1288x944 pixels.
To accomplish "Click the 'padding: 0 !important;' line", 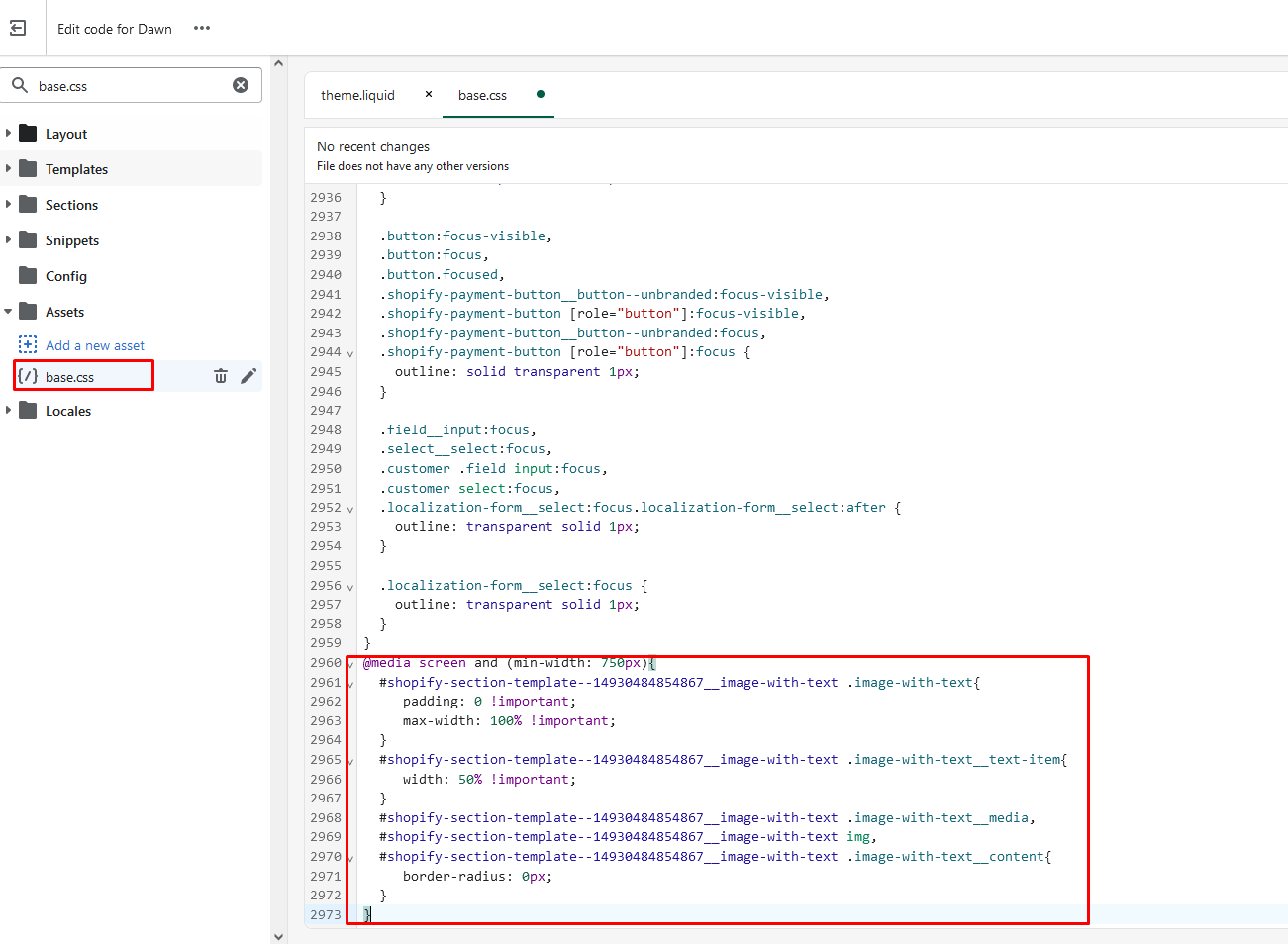I will click(489, 701).
